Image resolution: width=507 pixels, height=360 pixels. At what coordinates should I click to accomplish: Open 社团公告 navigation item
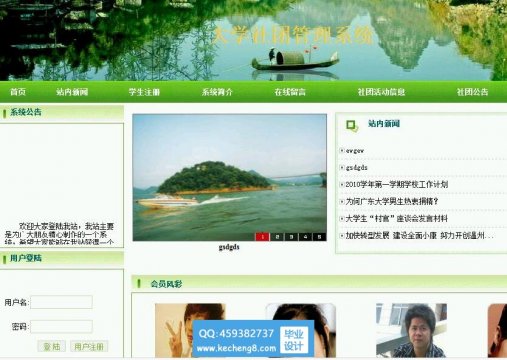point(472,92)
